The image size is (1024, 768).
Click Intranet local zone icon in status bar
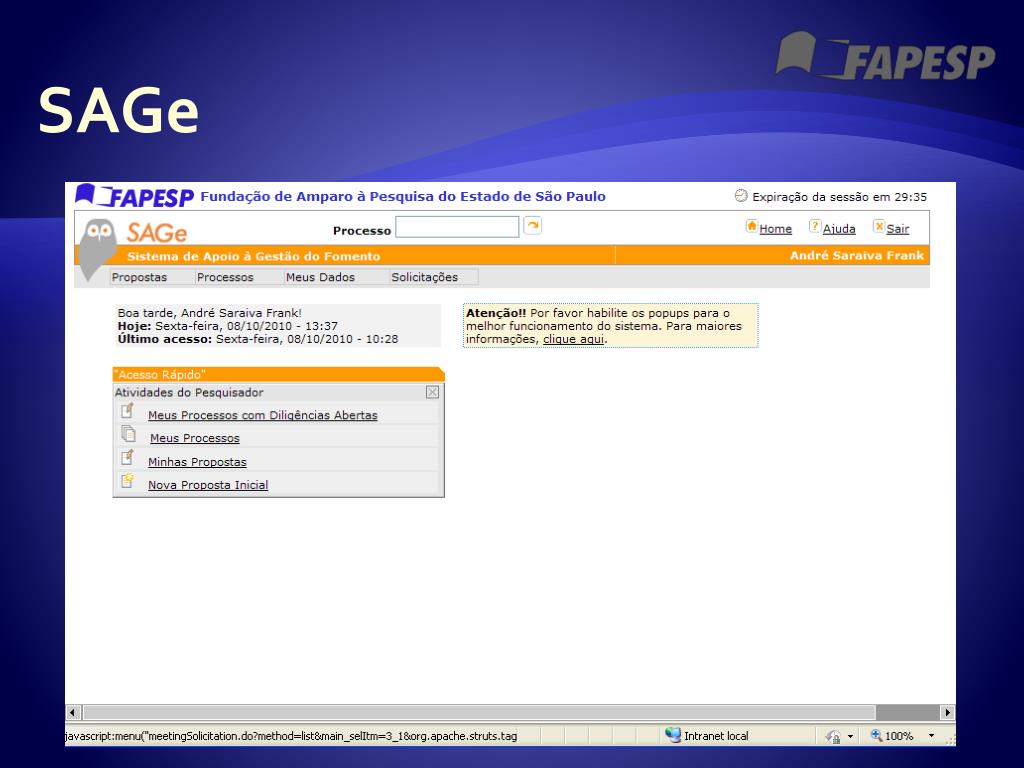673,735
